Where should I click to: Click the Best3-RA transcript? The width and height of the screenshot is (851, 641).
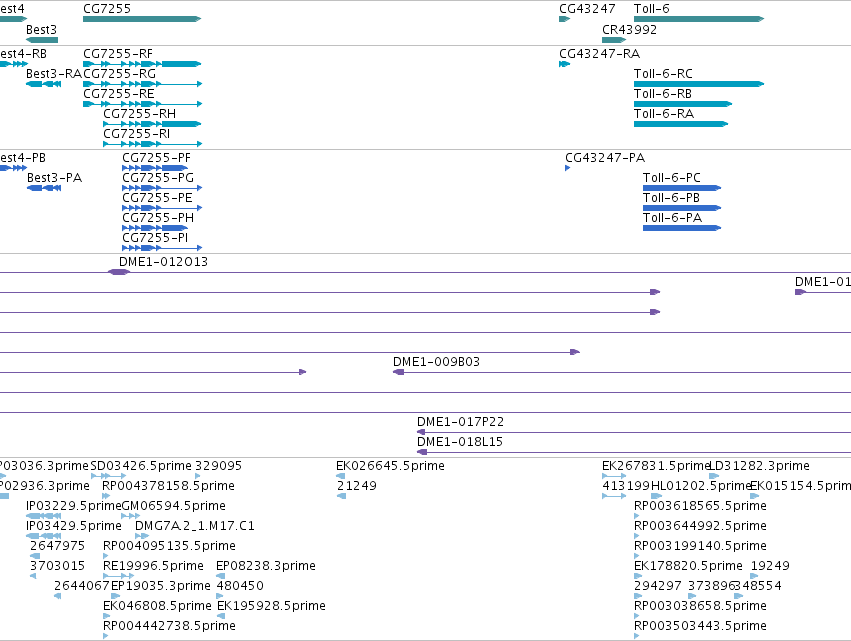(43, 84)
